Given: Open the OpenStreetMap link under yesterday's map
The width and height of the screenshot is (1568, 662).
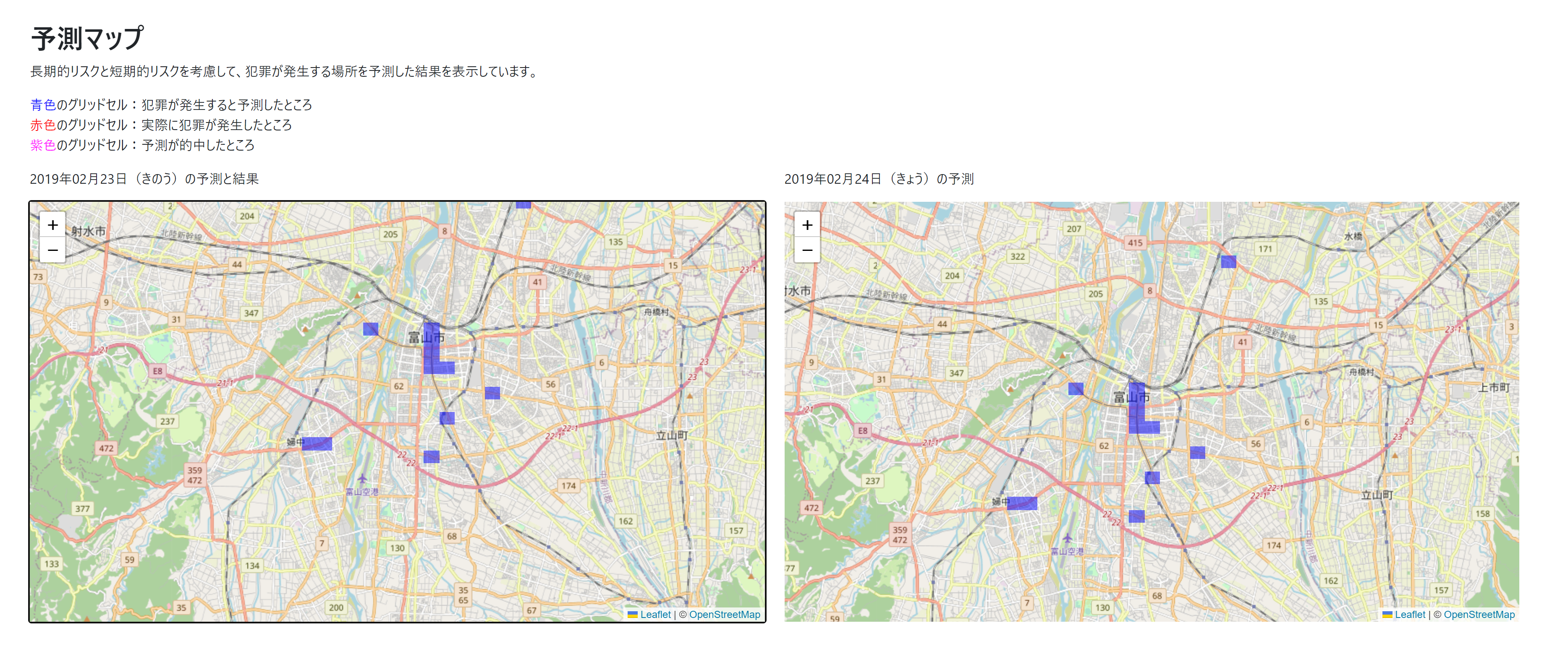Looking at the screenshot, I should click(724, 615).
